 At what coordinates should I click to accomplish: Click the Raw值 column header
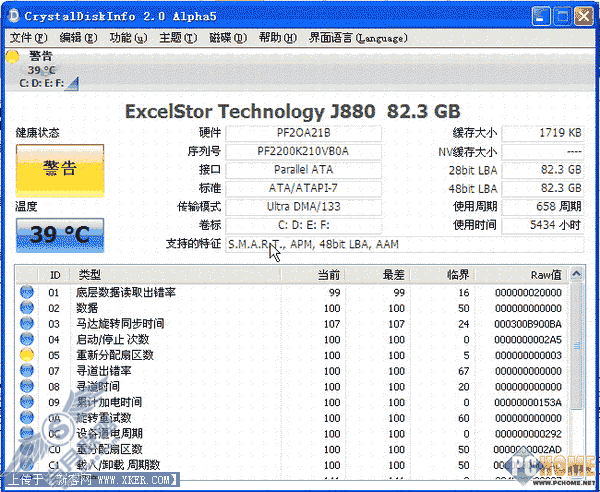click(521, 275)
